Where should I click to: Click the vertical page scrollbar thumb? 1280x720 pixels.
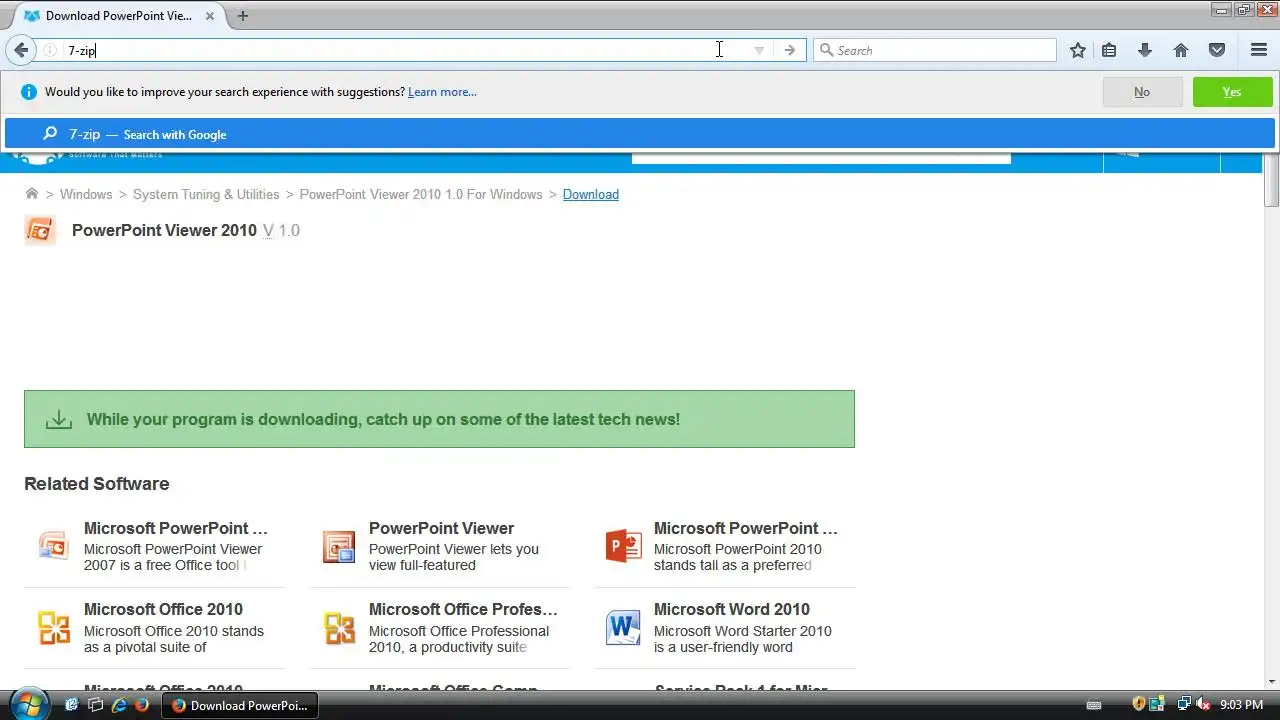click(x=1272, y=182)
